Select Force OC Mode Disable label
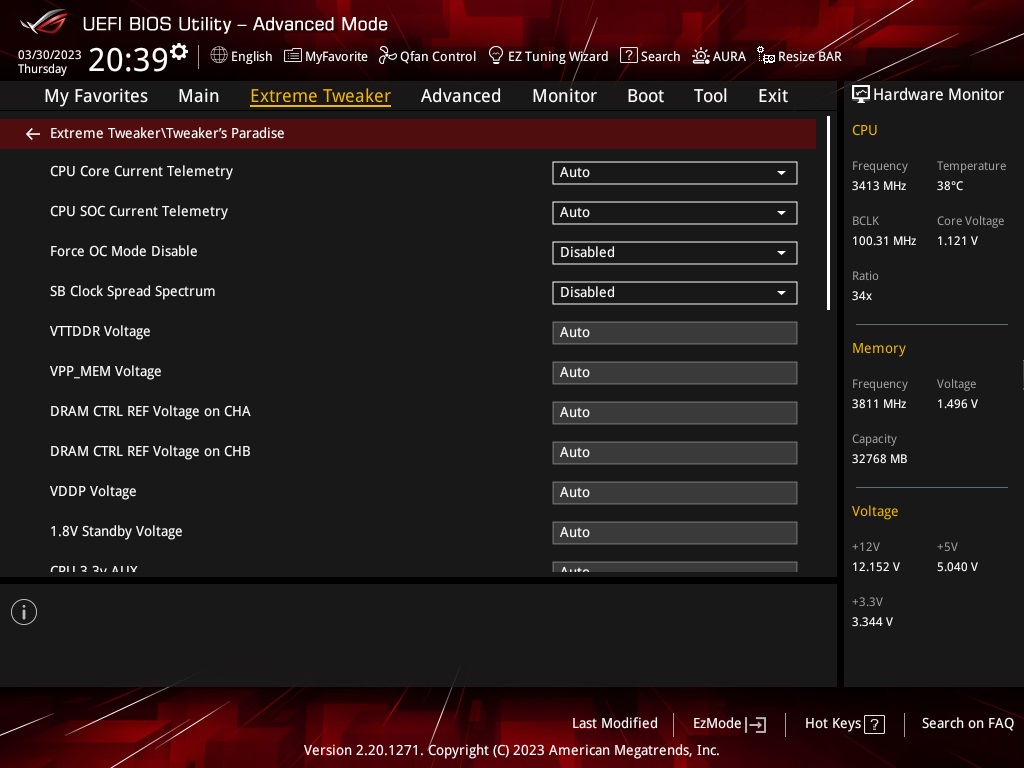 pyautogui.click(x=123, y=251)
